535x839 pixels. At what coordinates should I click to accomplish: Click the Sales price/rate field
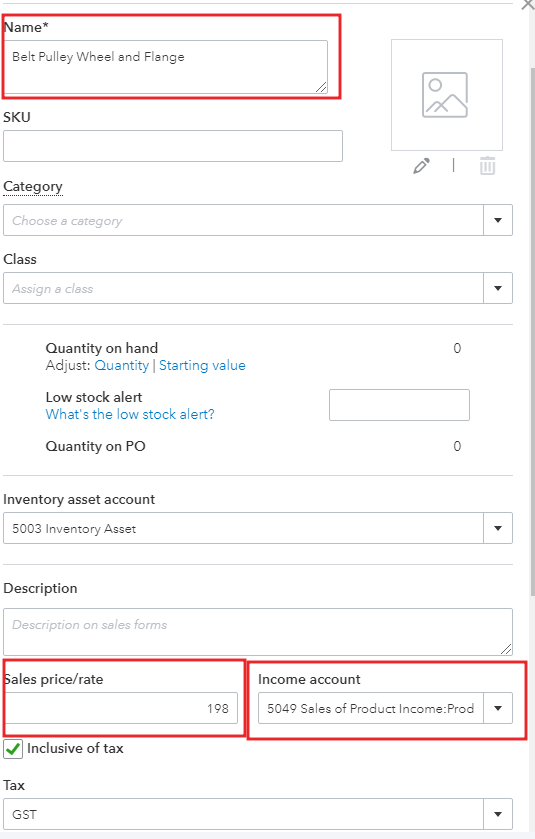[x=121, y=708]
